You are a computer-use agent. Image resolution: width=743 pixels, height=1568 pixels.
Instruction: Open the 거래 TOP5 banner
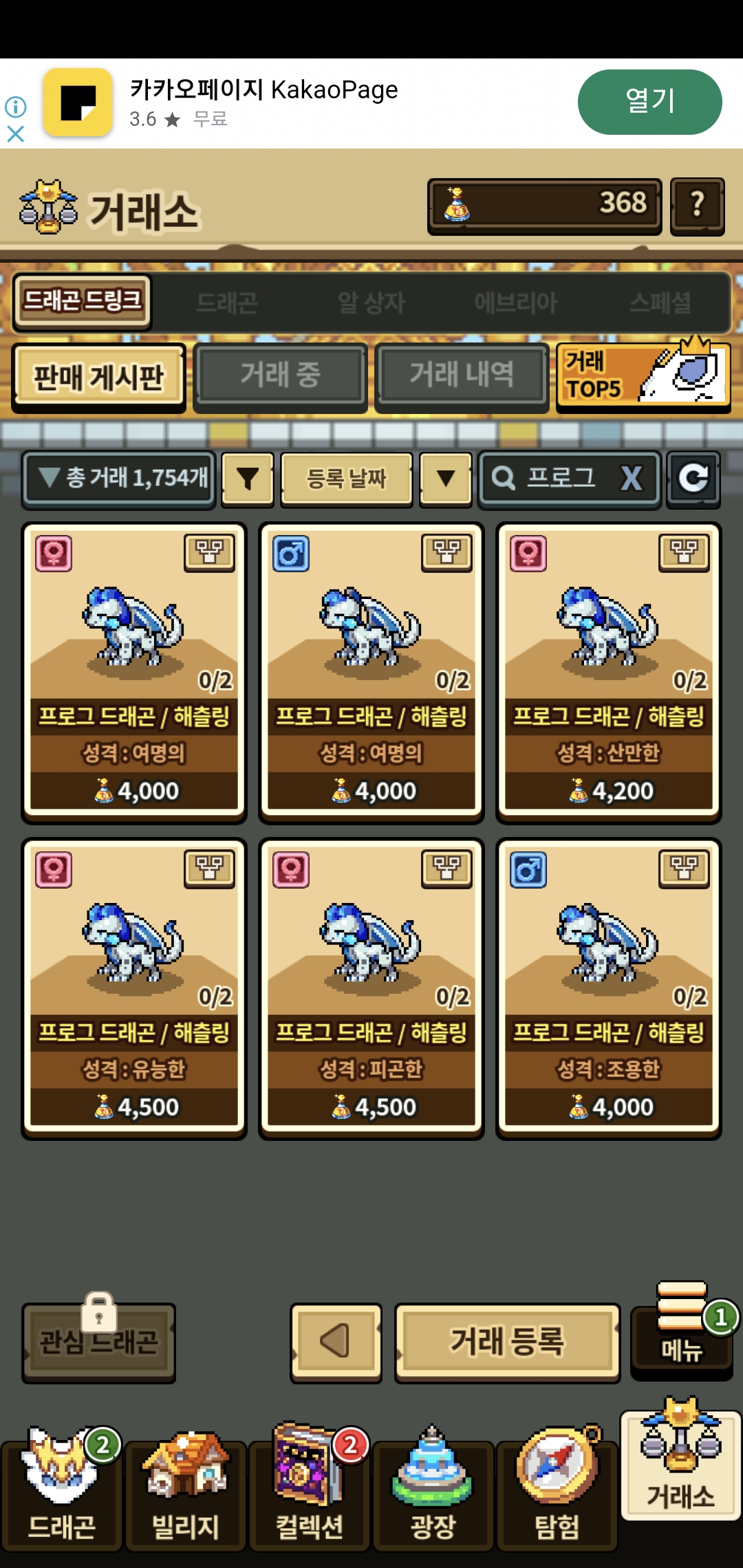click(643, 375)
